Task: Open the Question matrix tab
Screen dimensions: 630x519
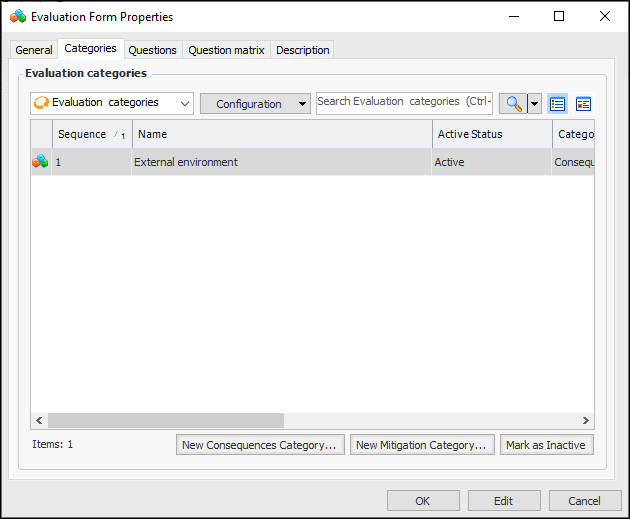Action: (226, 50)
